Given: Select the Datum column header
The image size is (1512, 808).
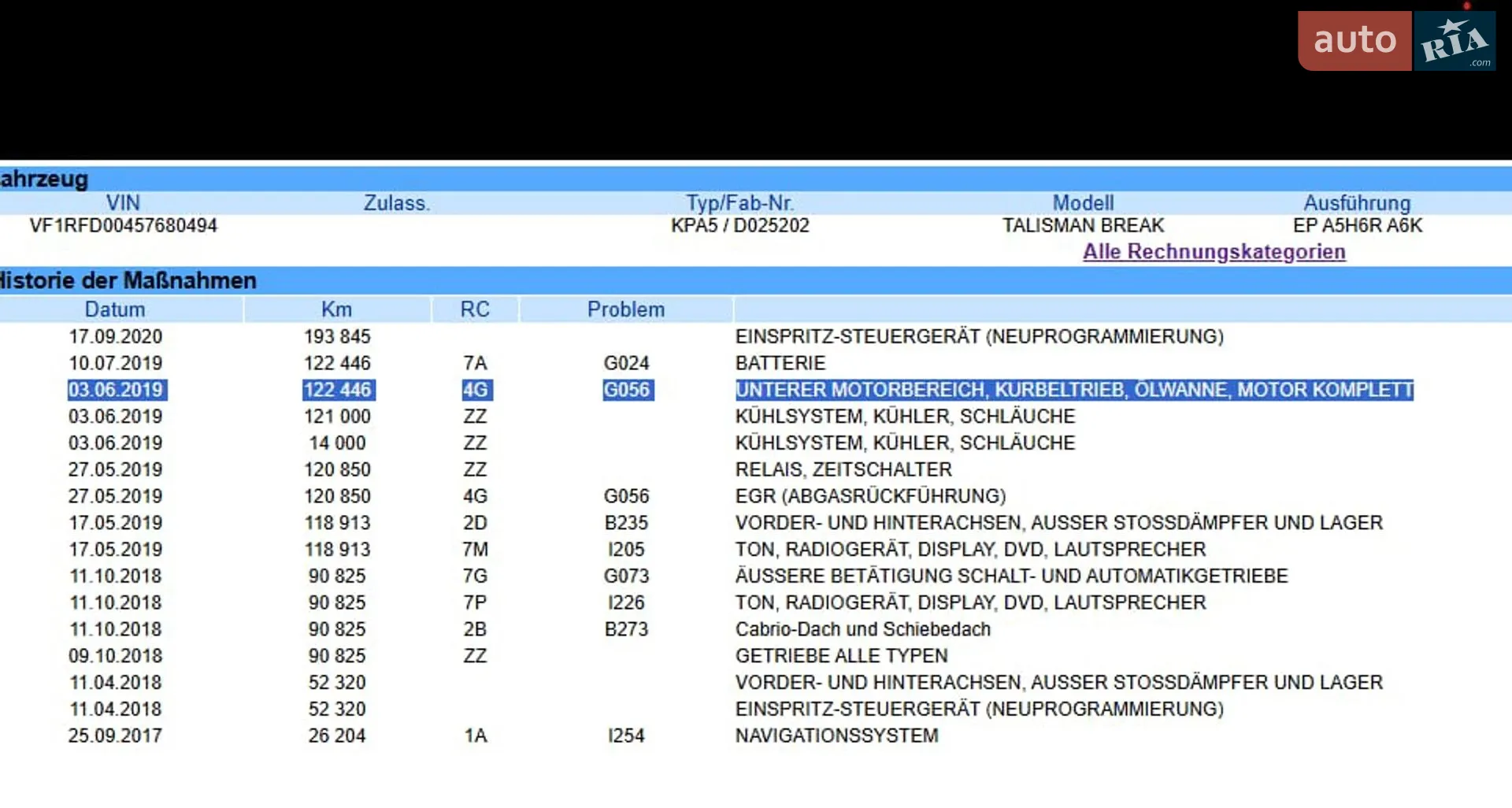Looking at the screenshot, I should coord(115,309).
